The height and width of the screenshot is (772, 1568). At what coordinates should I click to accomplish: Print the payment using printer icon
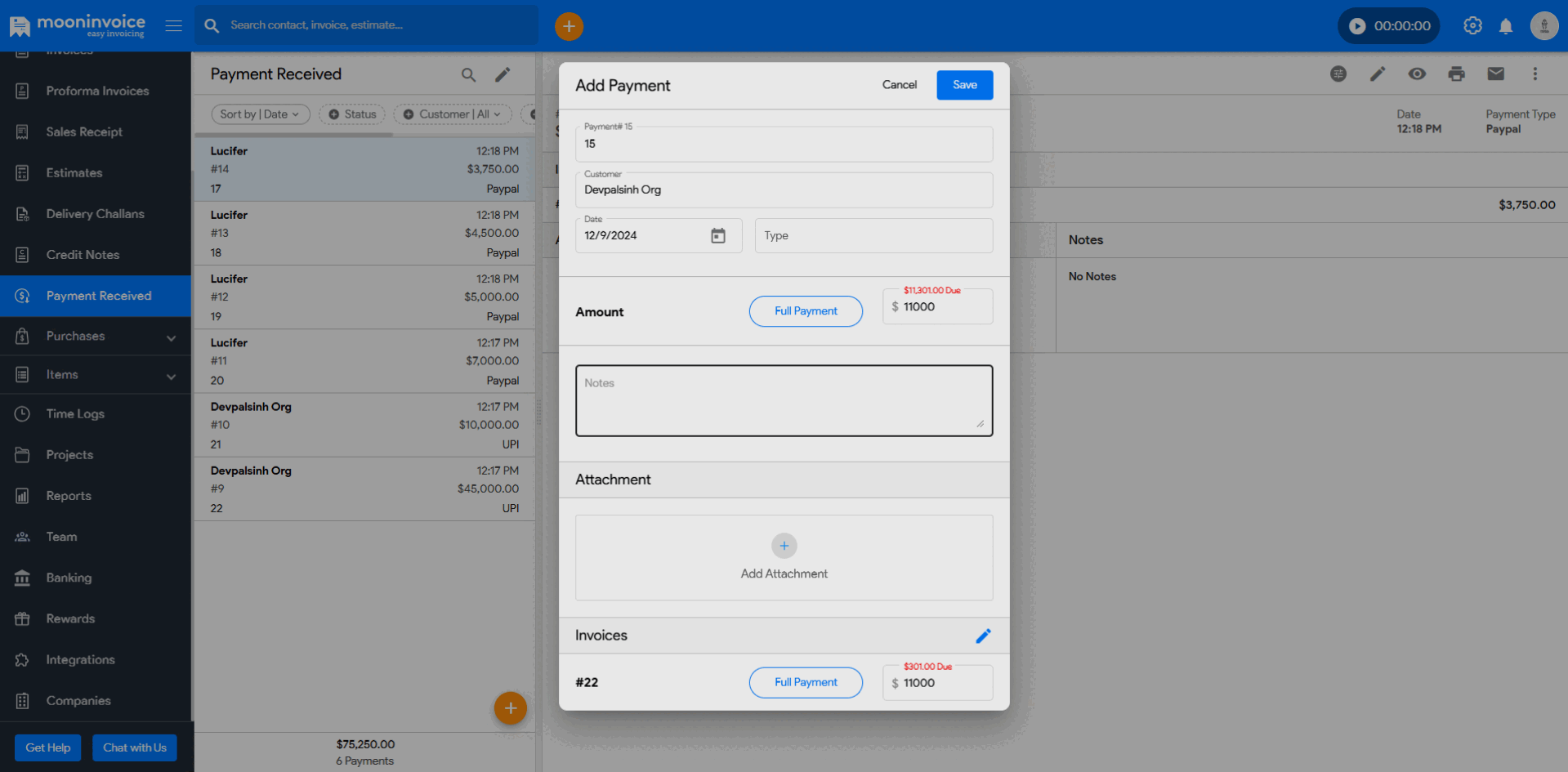click(1456, 74)
